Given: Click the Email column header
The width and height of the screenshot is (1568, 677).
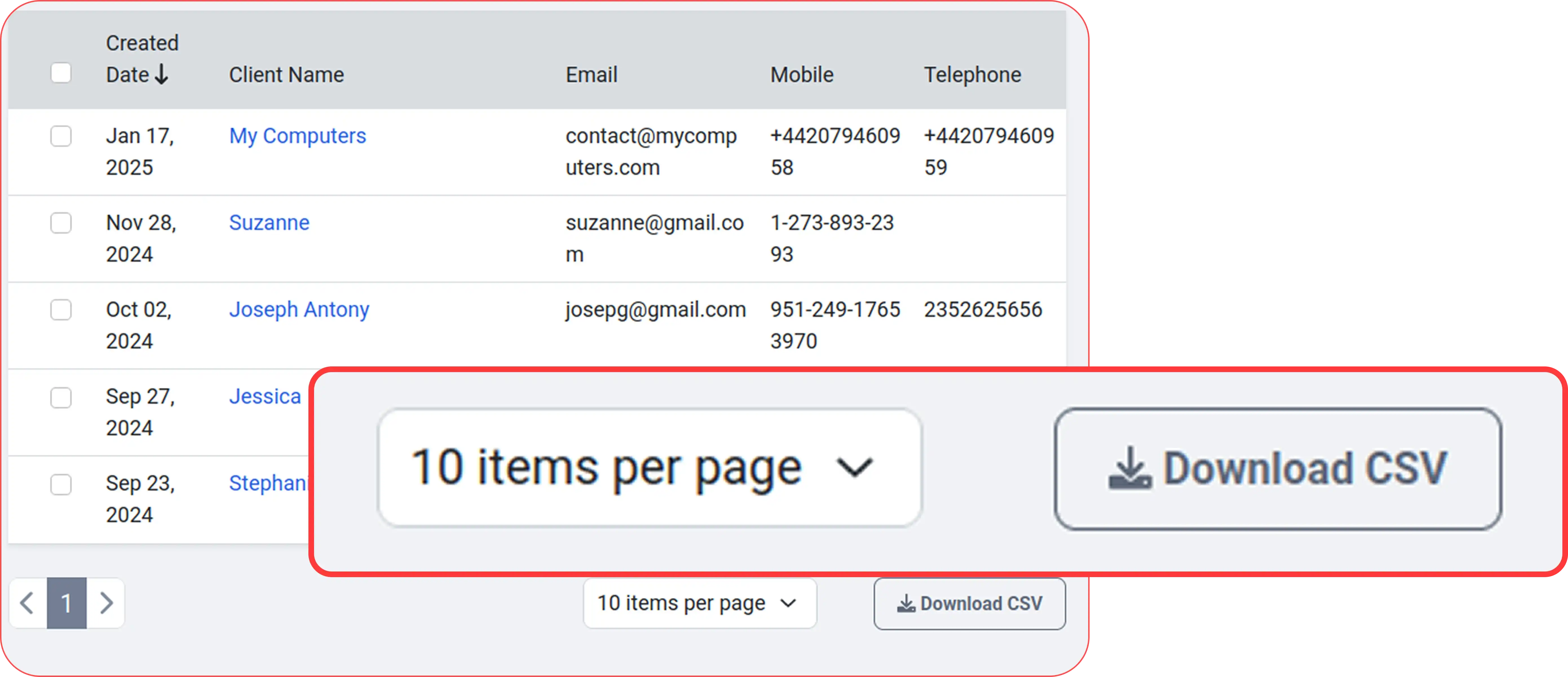Looking at the screenshot, I should (592, 75).
